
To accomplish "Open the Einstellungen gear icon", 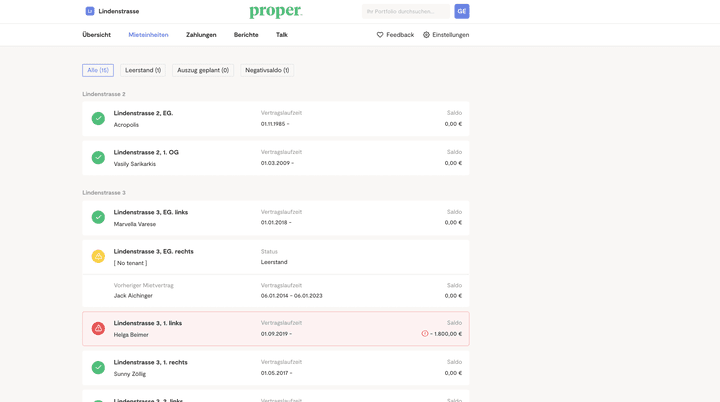I will [426, 35].
